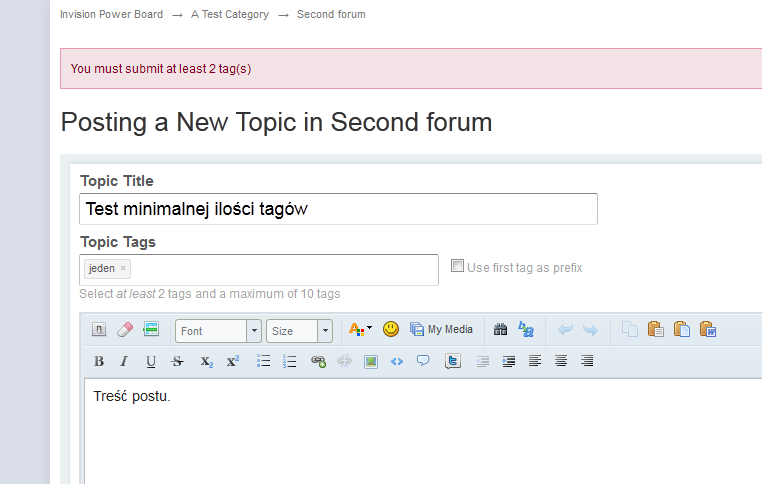Select the remove format eraser icon
This screenshot has height=484, width=762.
125,329
